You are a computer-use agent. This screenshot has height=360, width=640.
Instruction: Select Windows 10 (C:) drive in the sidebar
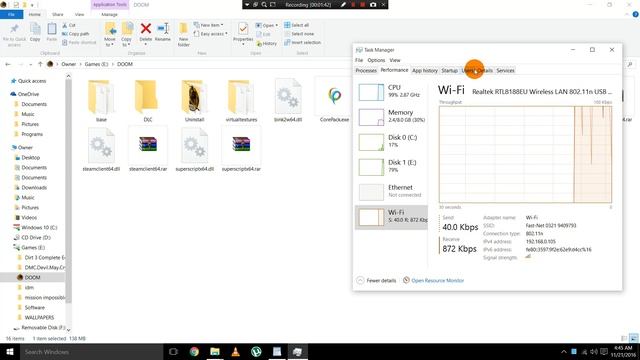[39, 227]
